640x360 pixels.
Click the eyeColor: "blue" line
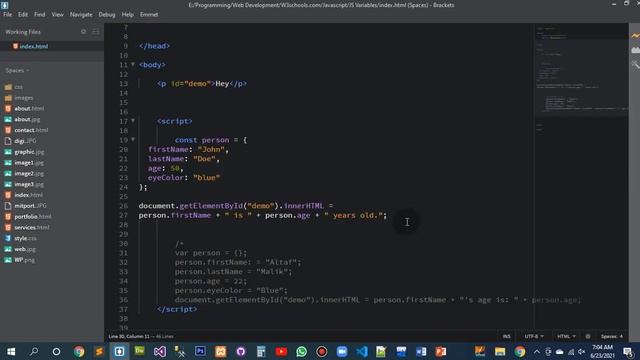click(x=184, y=178)
